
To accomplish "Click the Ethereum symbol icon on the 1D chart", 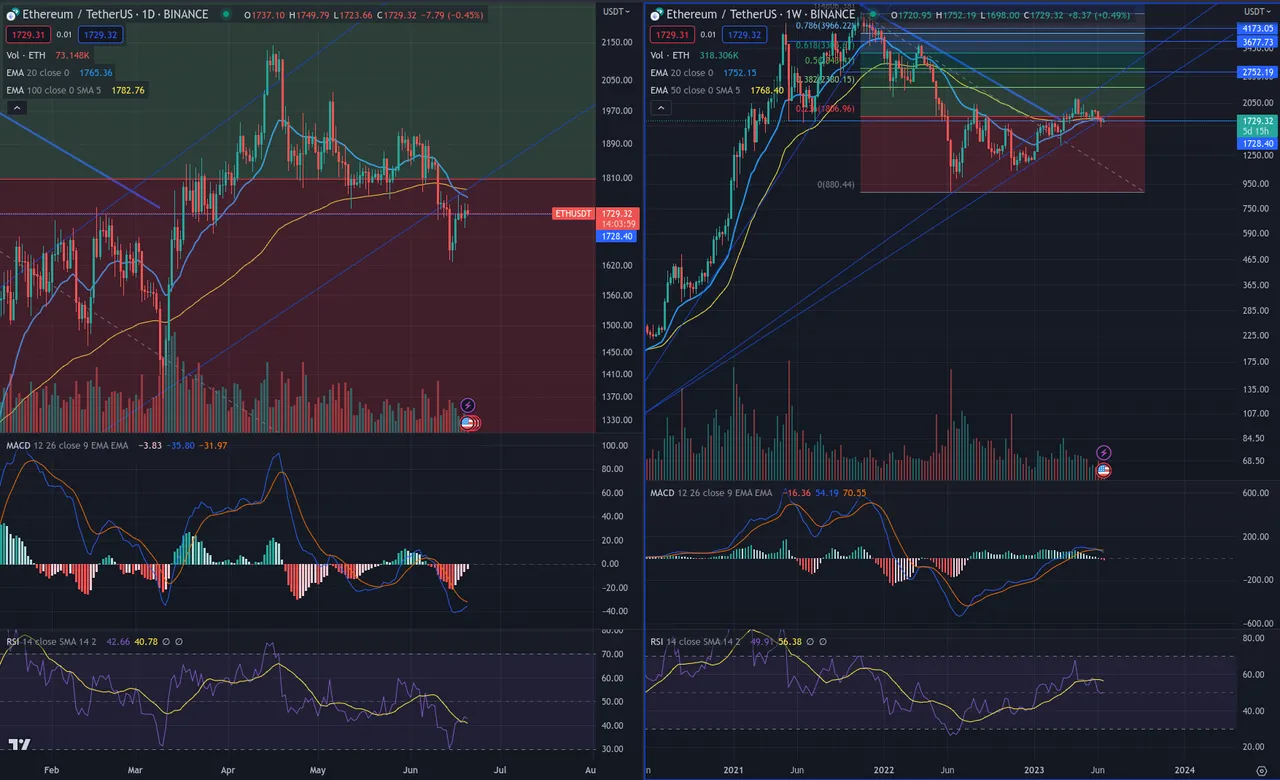I will [x=12, y=15].
